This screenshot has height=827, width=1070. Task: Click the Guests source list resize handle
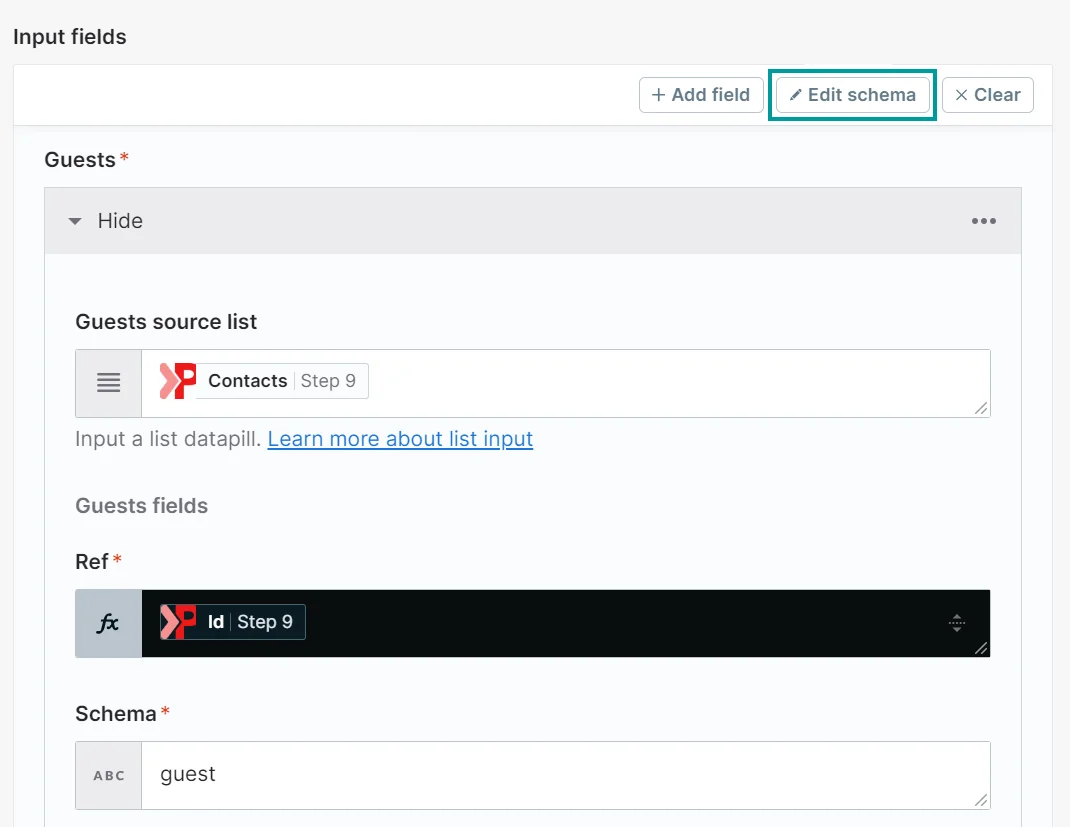(981, 408)
